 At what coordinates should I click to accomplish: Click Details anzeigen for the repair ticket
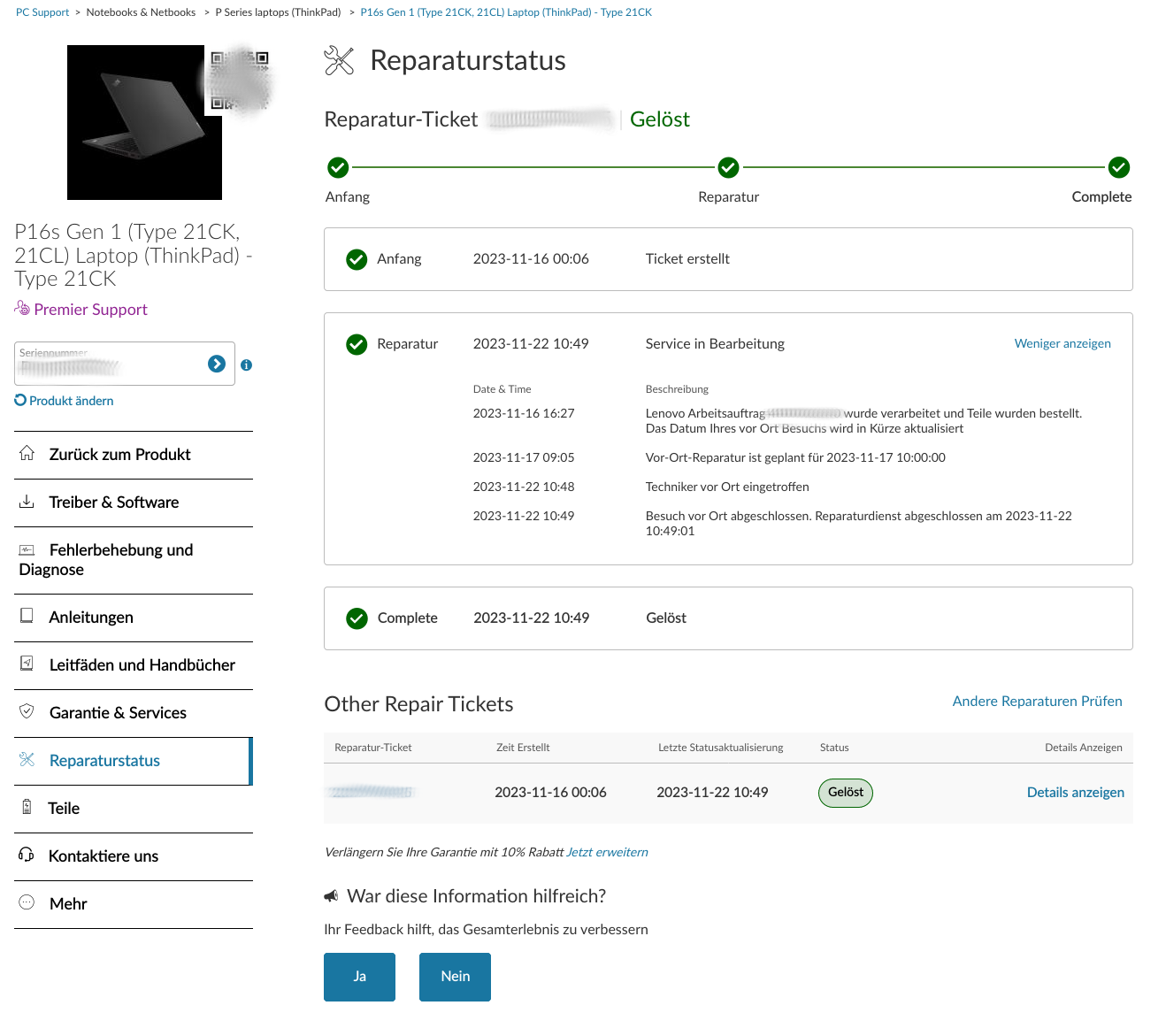(x=1076, y=792)
